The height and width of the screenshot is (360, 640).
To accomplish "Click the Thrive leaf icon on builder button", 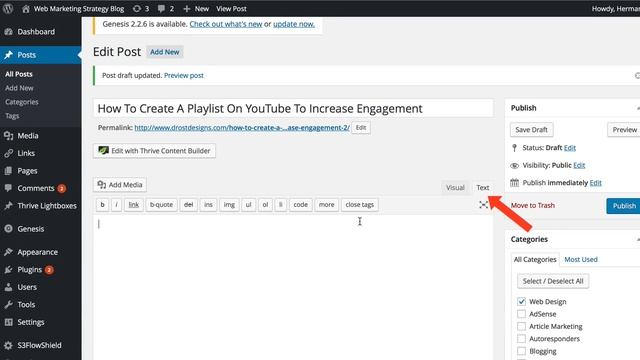I will pos(103,151).
